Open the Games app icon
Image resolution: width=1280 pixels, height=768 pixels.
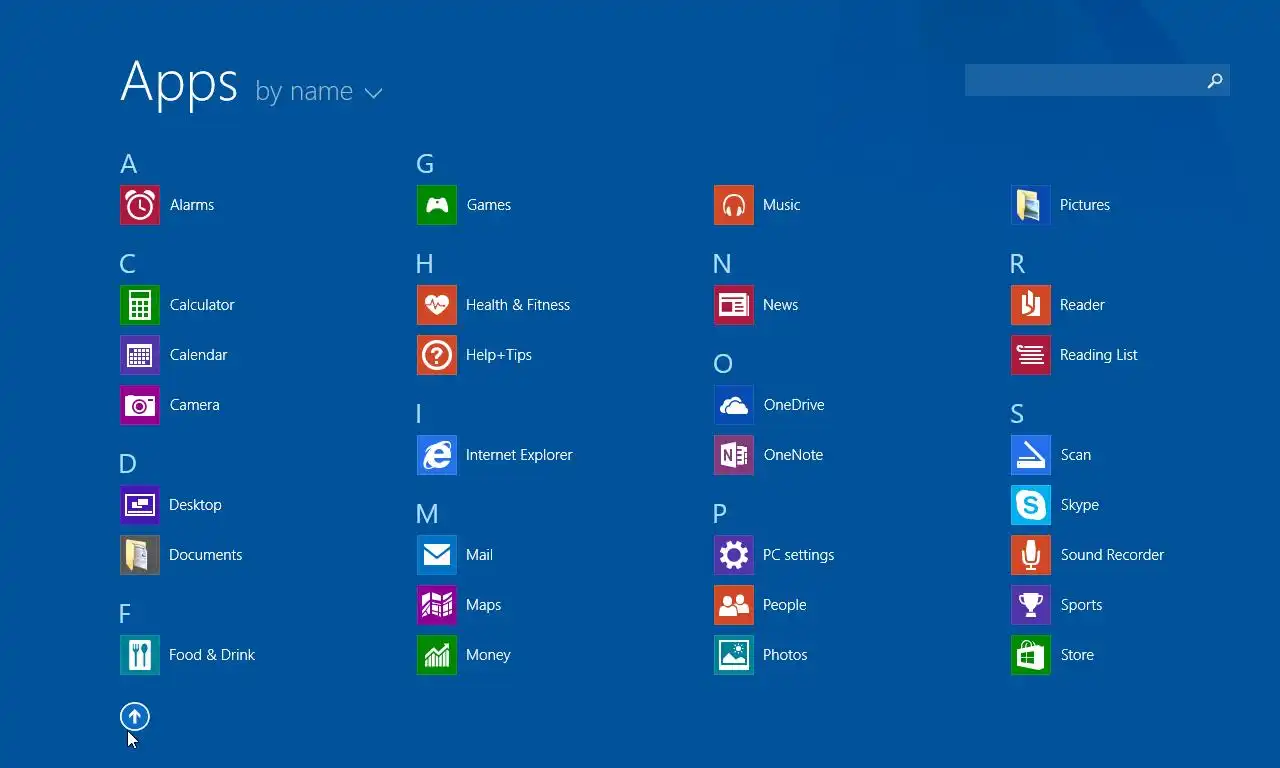437,205
